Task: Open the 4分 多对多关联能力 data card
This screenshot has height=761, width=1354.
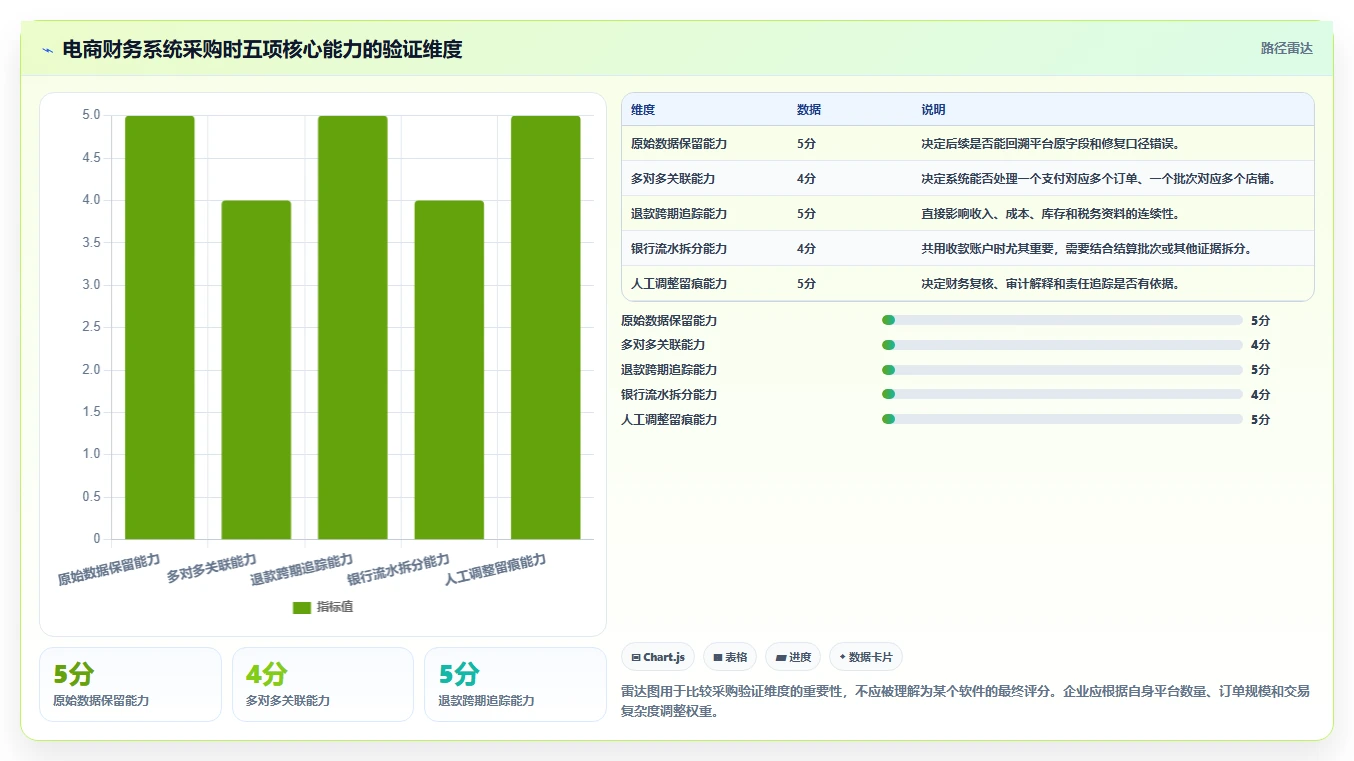Action: (x=322, y=684)
